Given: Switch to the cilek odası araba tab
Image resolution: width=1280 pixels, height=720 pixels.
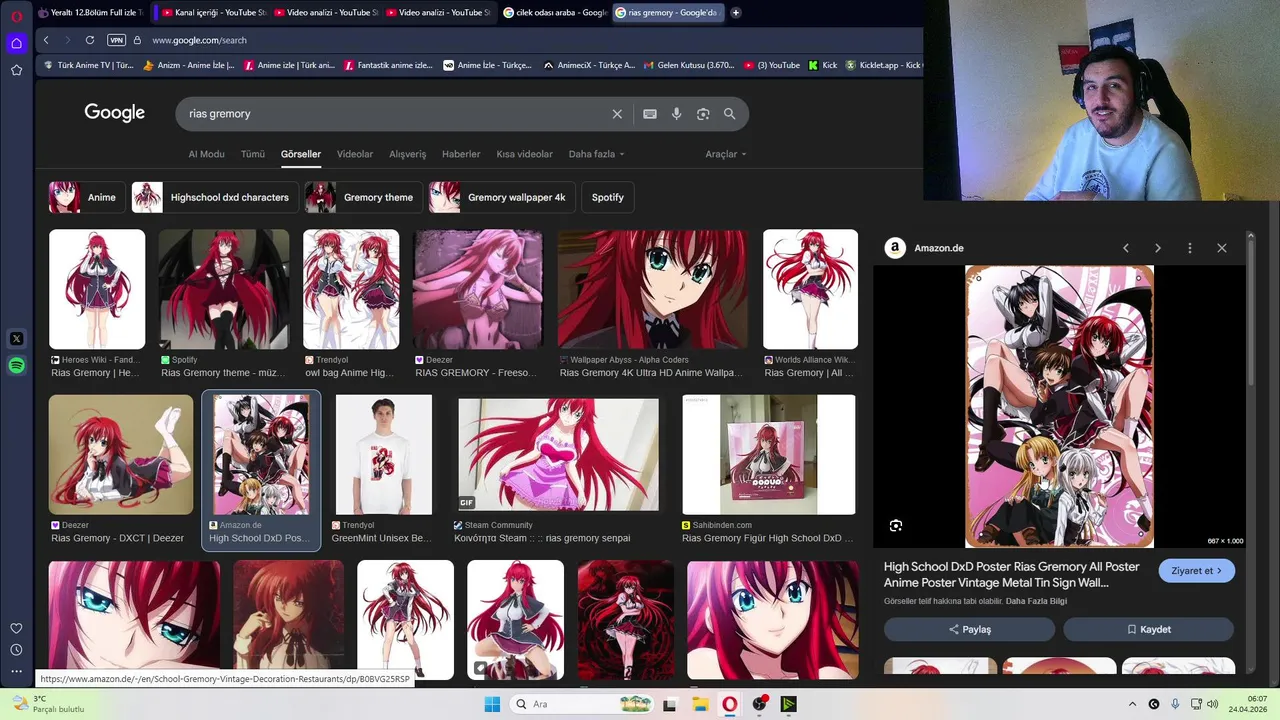Looking at the screenshot, I should click(554, 13).
